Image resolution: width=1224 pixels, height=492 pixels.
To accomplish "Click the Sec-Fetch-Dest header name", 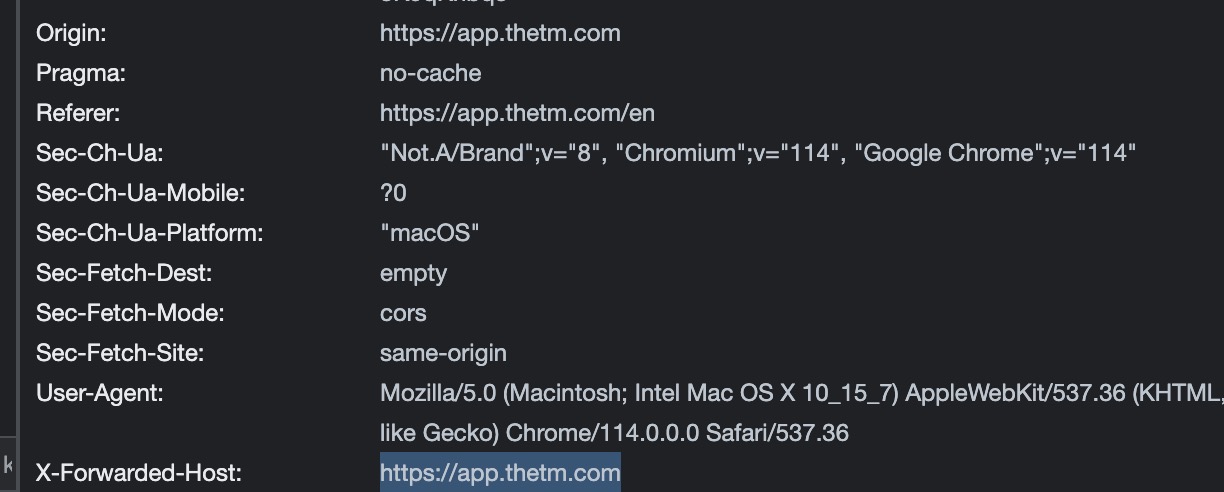I will click(x=124, y=273).
